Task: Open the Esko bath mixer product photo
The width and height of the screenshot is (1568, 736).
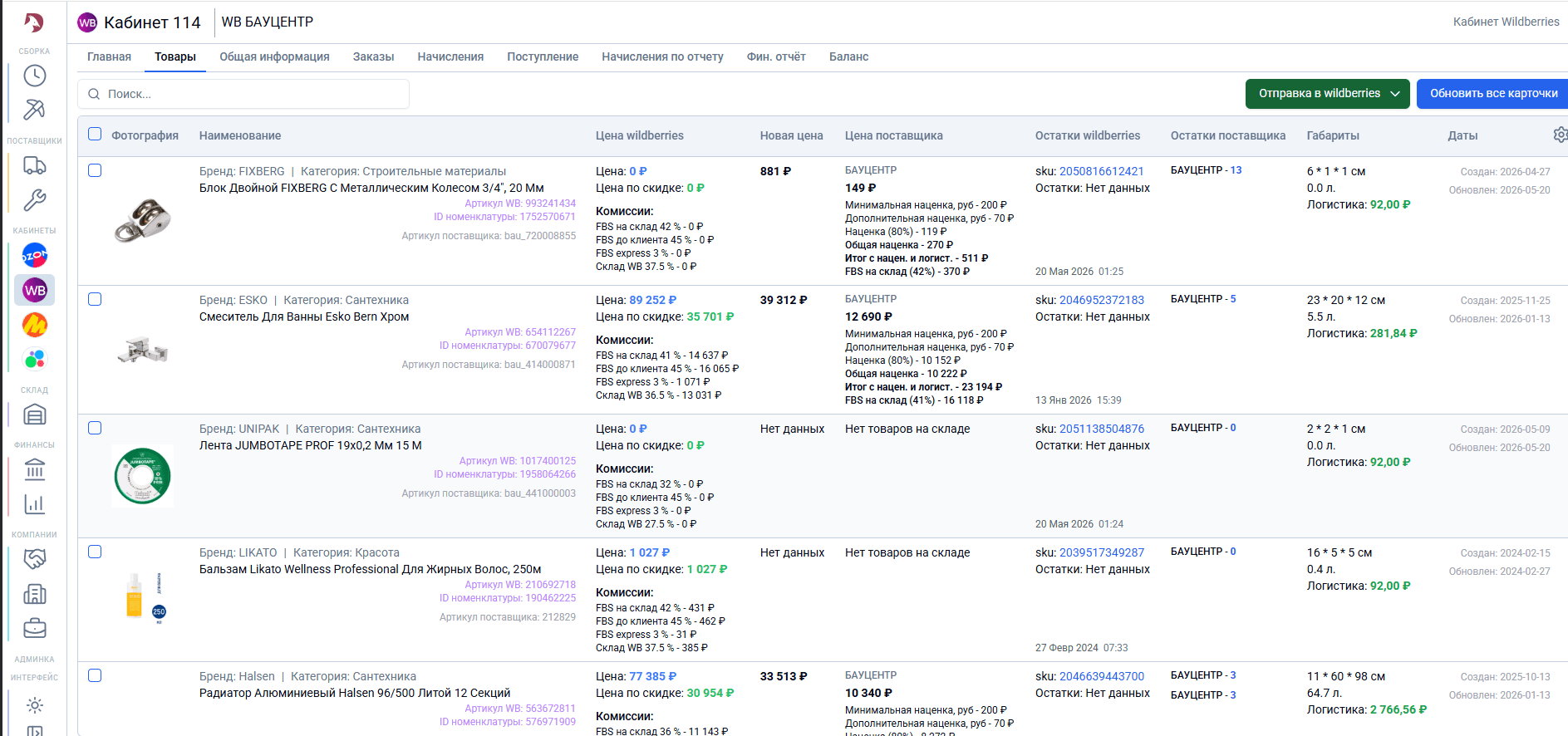Action: point(143,351)
